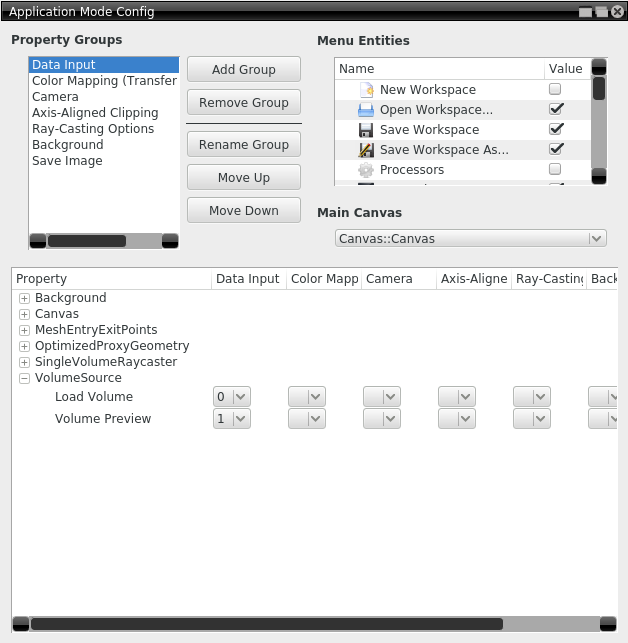Uncheck the Open Workspace checkbox
628x643 pixels.
556,109
